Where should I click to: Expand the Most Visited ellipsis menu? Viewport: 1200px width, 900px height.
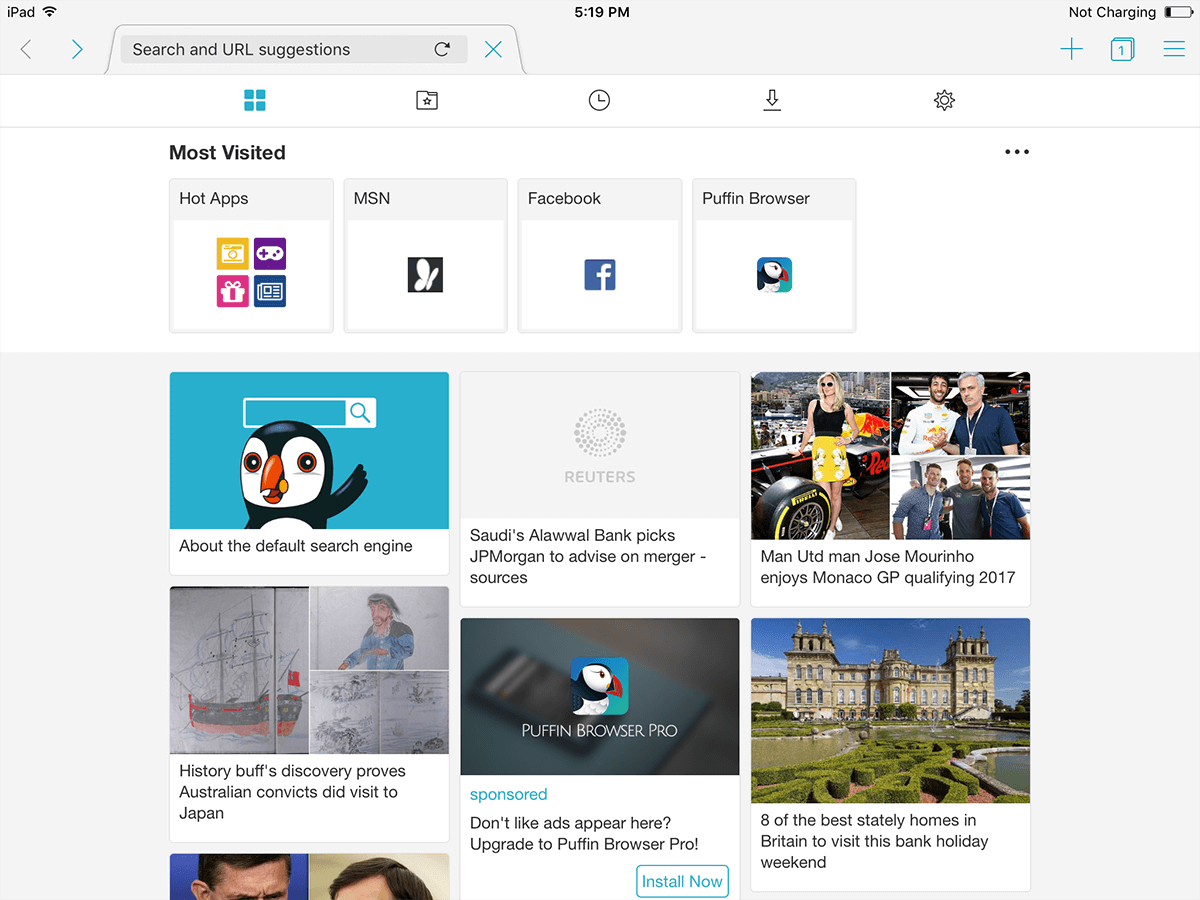pyautogui.click(x=1016, y=151)
